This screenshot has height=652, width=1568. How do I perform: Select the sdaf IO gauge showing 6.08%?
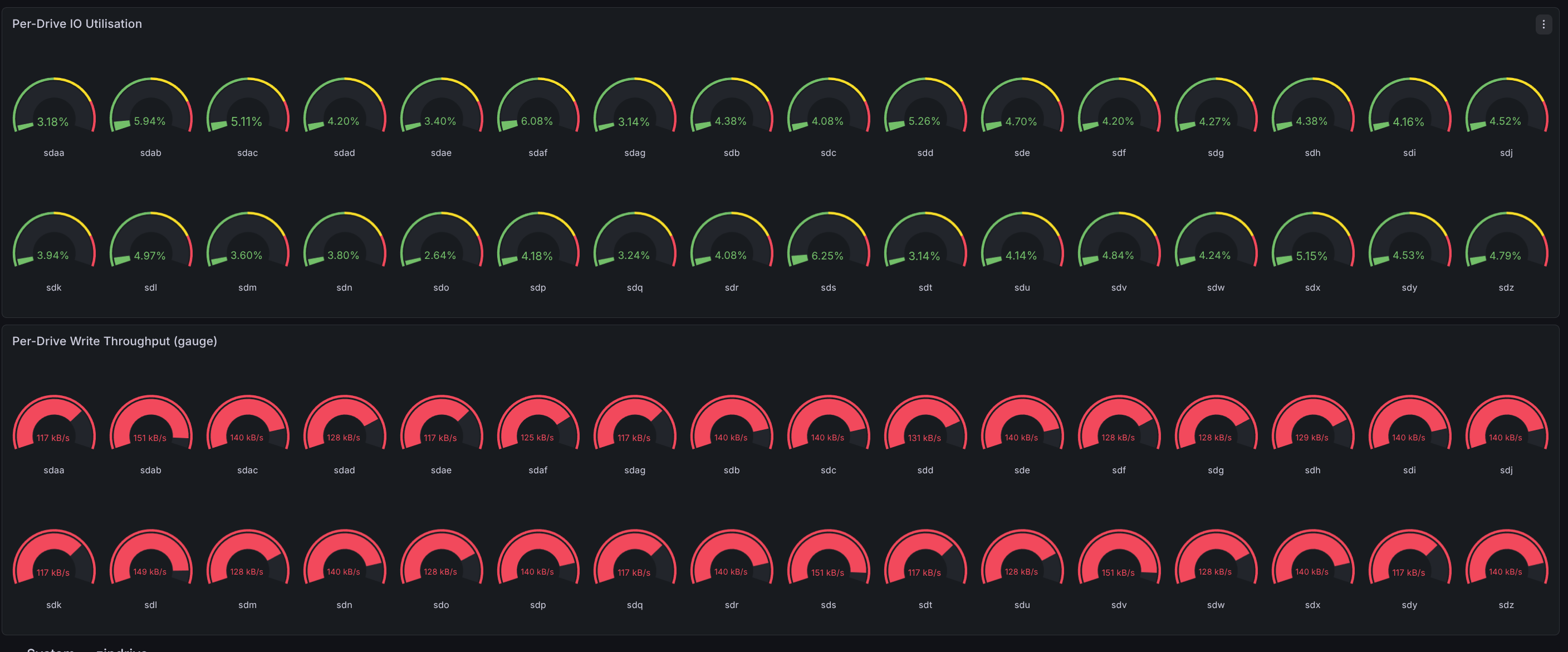[x=538, y=105]
